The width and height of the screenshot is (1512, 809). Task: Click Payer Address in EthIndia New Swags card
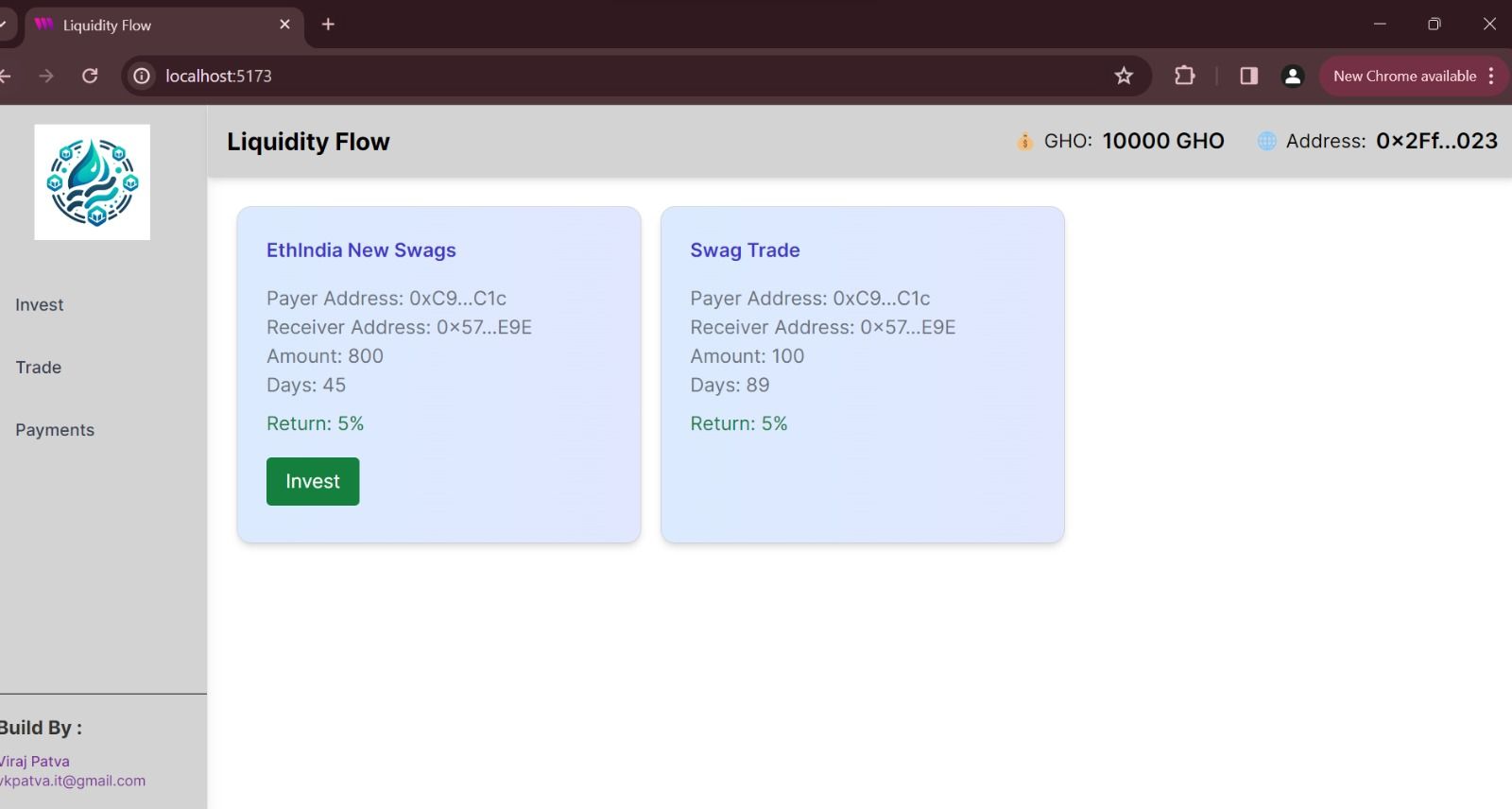coord(387,299)
